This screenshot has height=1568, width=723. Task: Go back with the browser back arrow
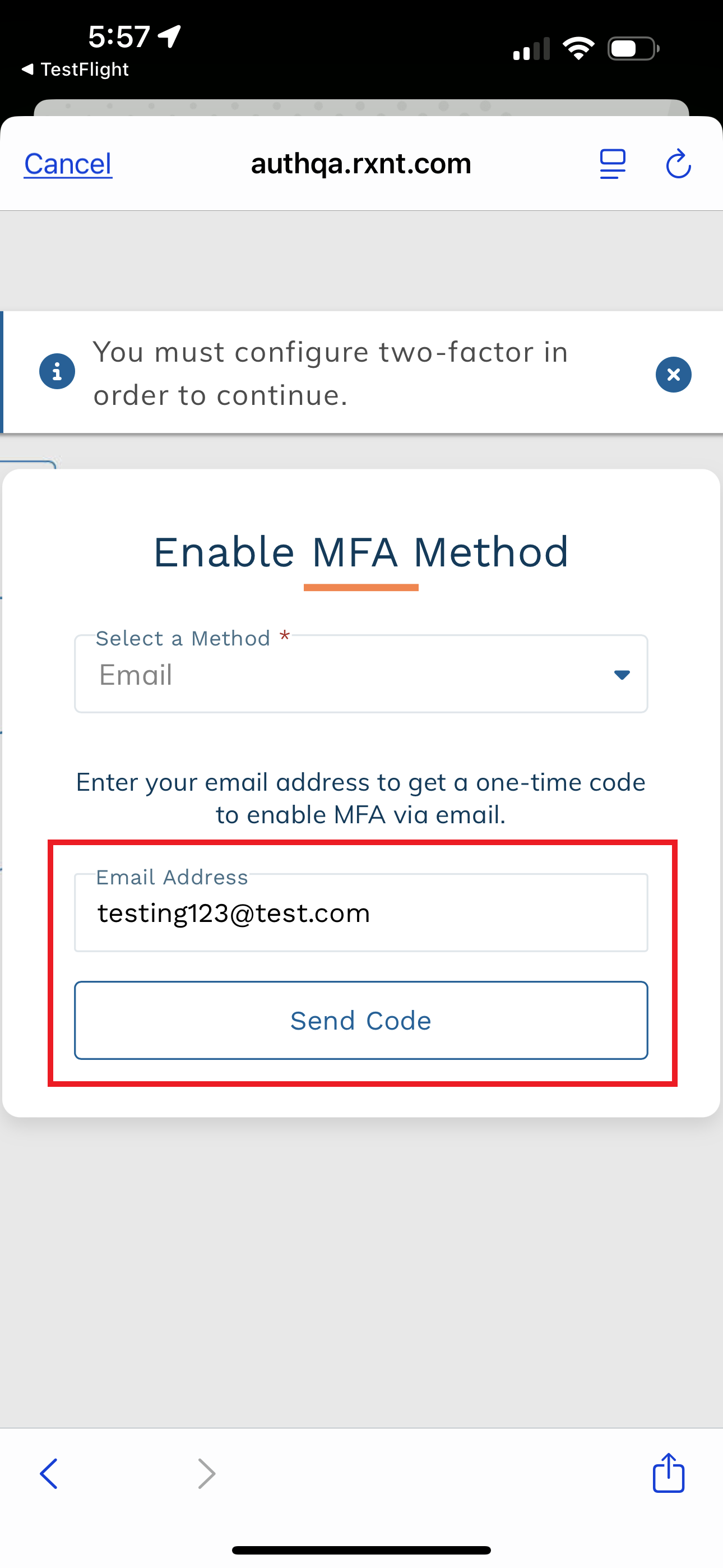tap(49, 1474)
